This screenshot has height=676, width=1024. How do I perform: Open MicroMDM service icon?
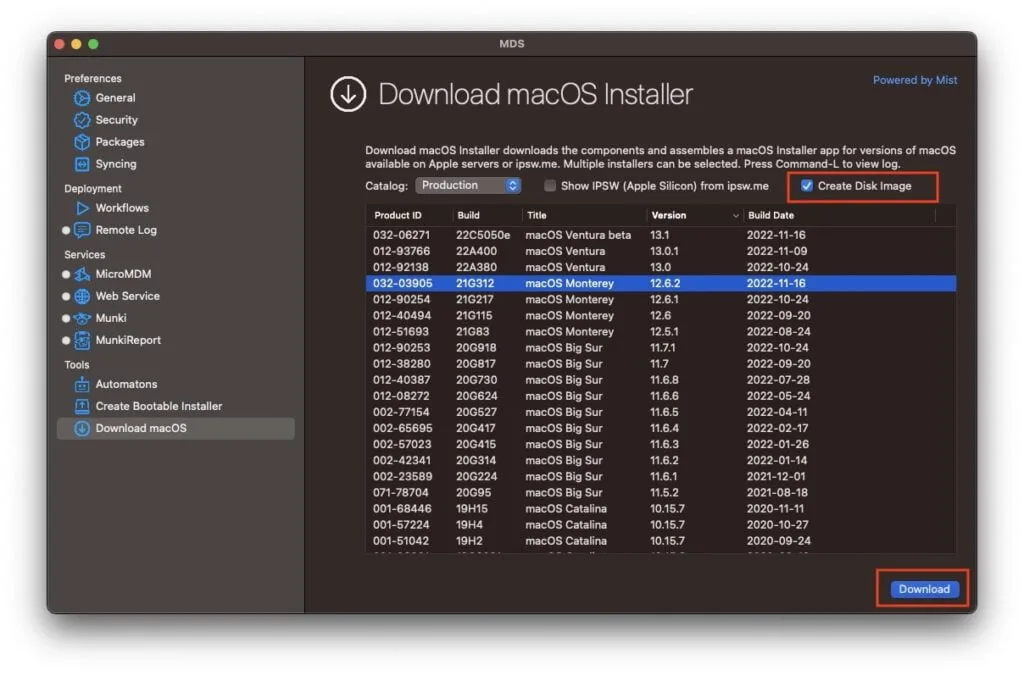(82, 274)
